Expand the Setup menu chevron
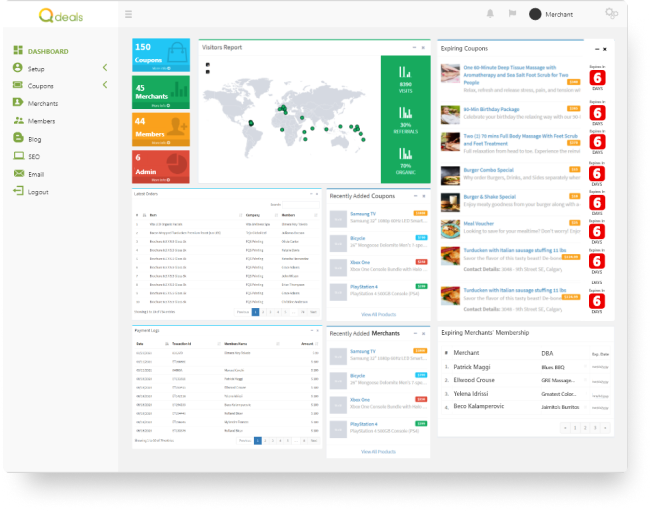The image size is (651, 511). pos(105,68)
